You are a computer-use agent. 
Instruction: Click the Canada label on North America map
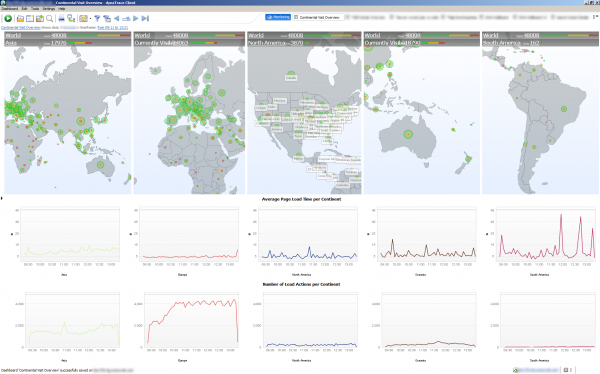click(291, 78)
